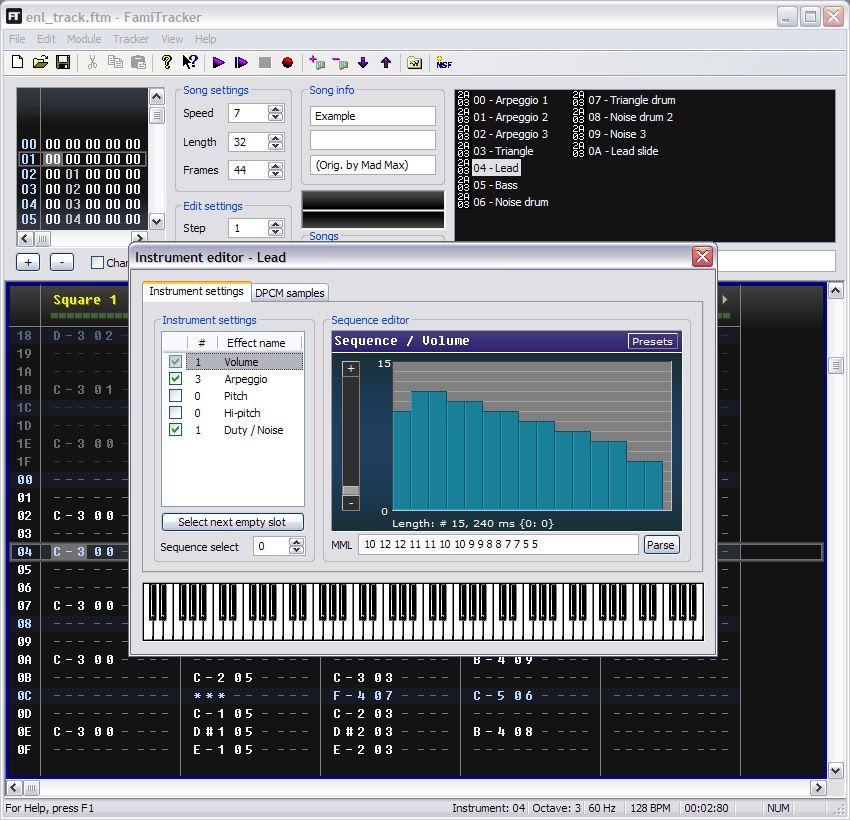Switch to the DPCM samples tab
Viewport: 850px width, 820px height.
coord(289,293)
